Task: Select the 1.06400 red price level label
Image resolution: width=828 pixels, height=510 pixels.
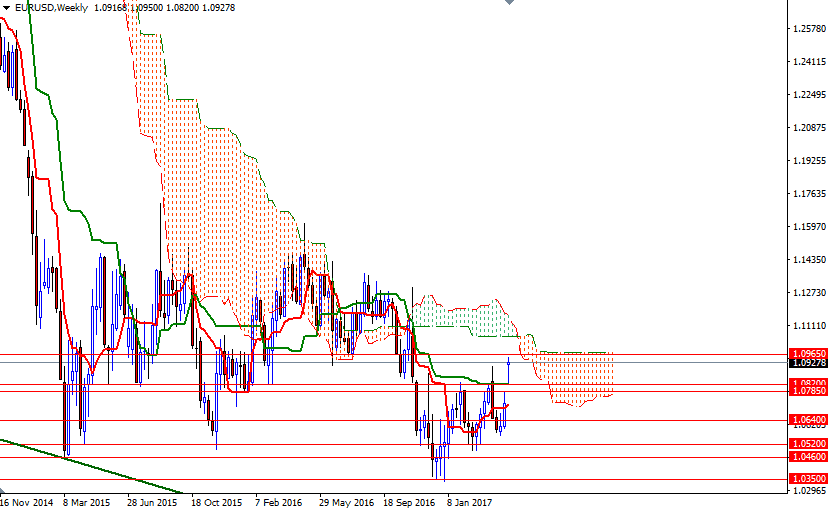Action: (x=808, y=419)
